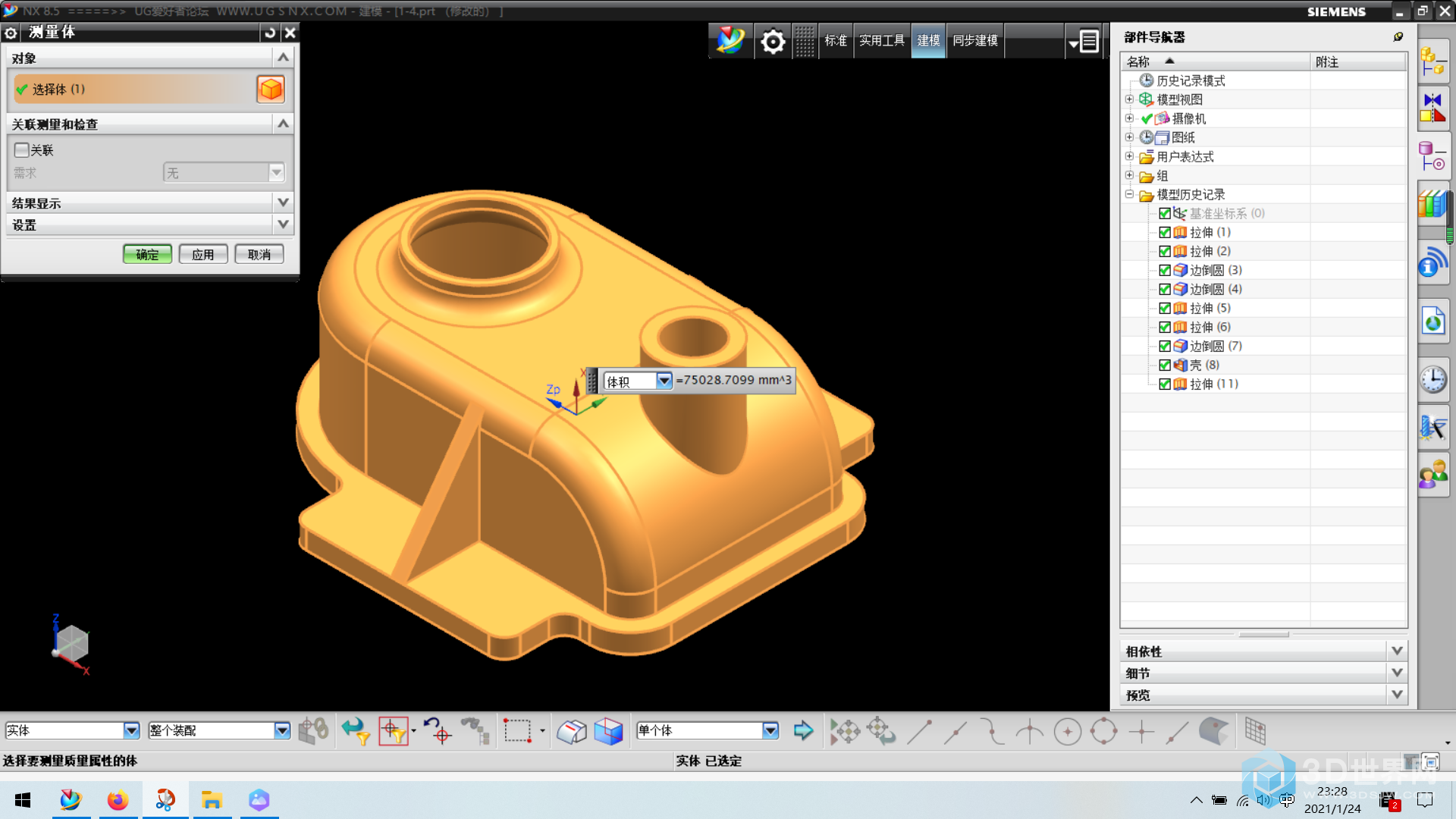This screenshot has width=1456, height=819.
Task: Reset the Measure Bodies dialog
Action: (x=270, y=33)
